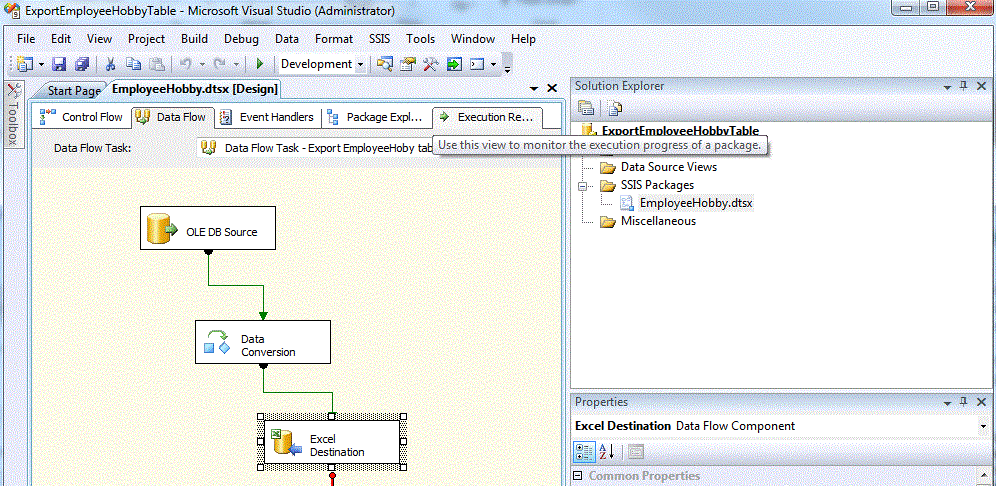Toggle Alphabetical sort in Properties panel
Image resolution: width=999 pixels, height=486 pixels.
click(x=607, y=452)
